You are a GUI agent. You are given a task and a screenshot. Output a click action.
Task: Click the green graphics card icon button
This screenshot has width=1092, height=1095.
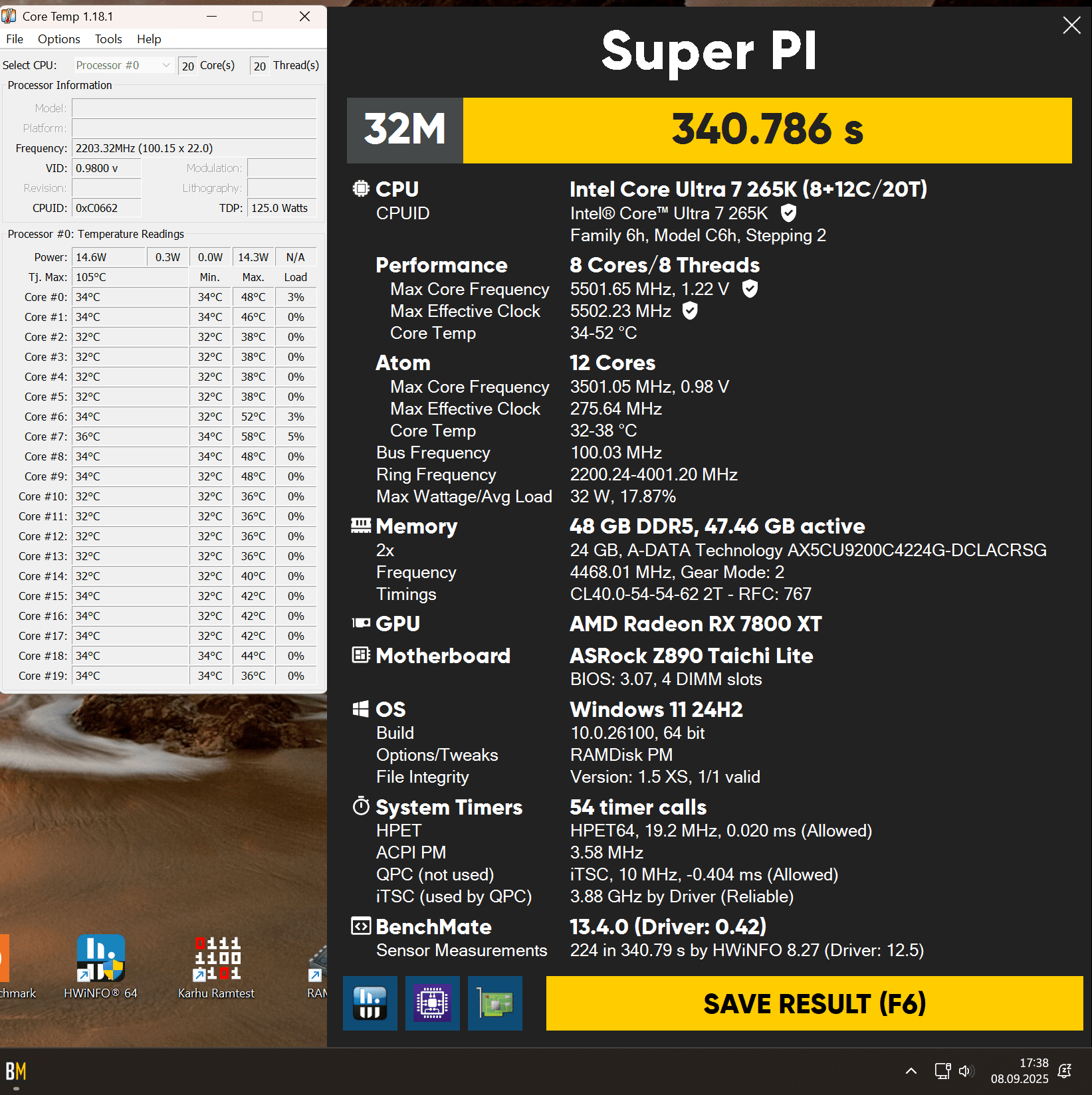pos(495,1003)
